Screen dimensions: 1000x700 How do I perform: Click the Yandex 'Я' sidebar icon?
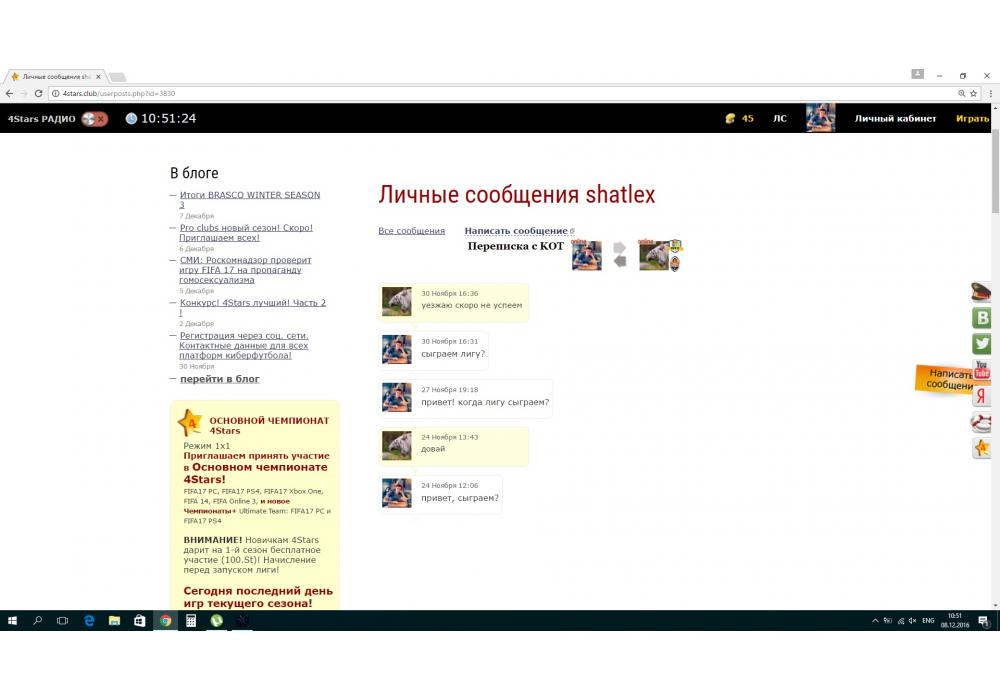coord(982,396)
